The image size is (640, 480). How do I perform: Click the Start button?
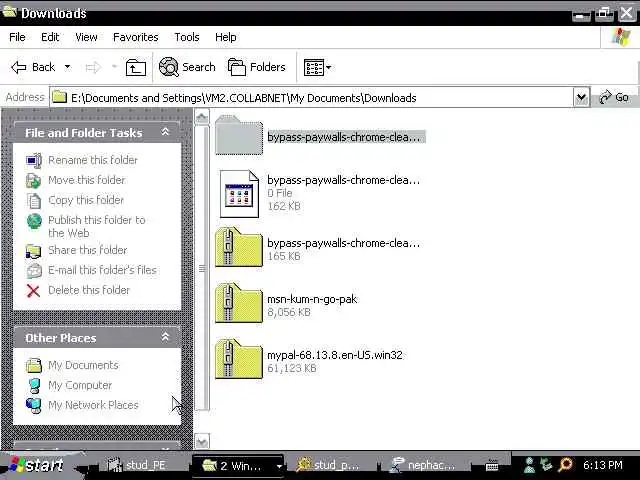coord(39,465)
